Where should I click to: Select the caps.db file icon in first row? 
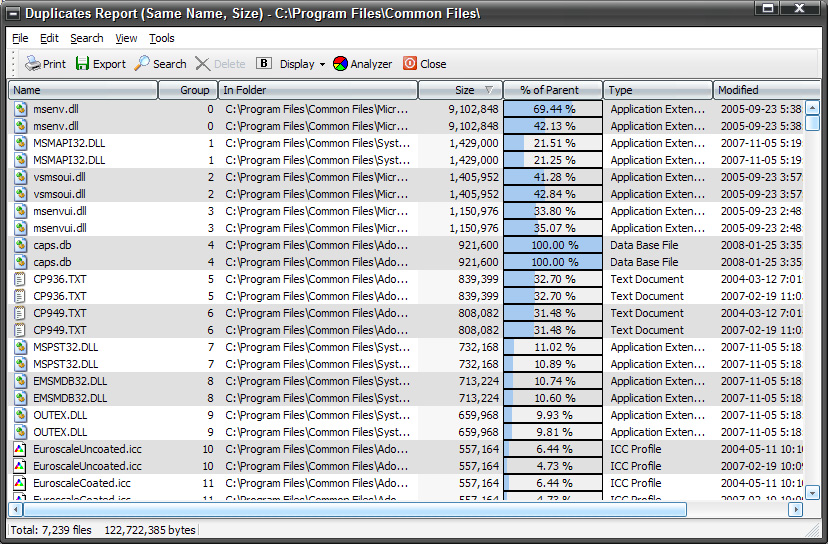pos(21,245)
